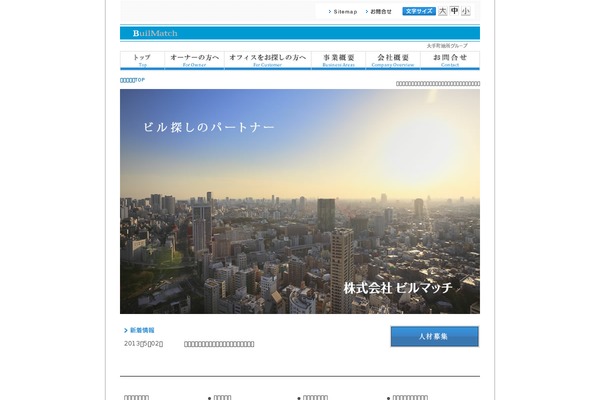The height and width of the screenshot is (400, 600).
Task: Set text size to large (大)
Action: [442, 11]
